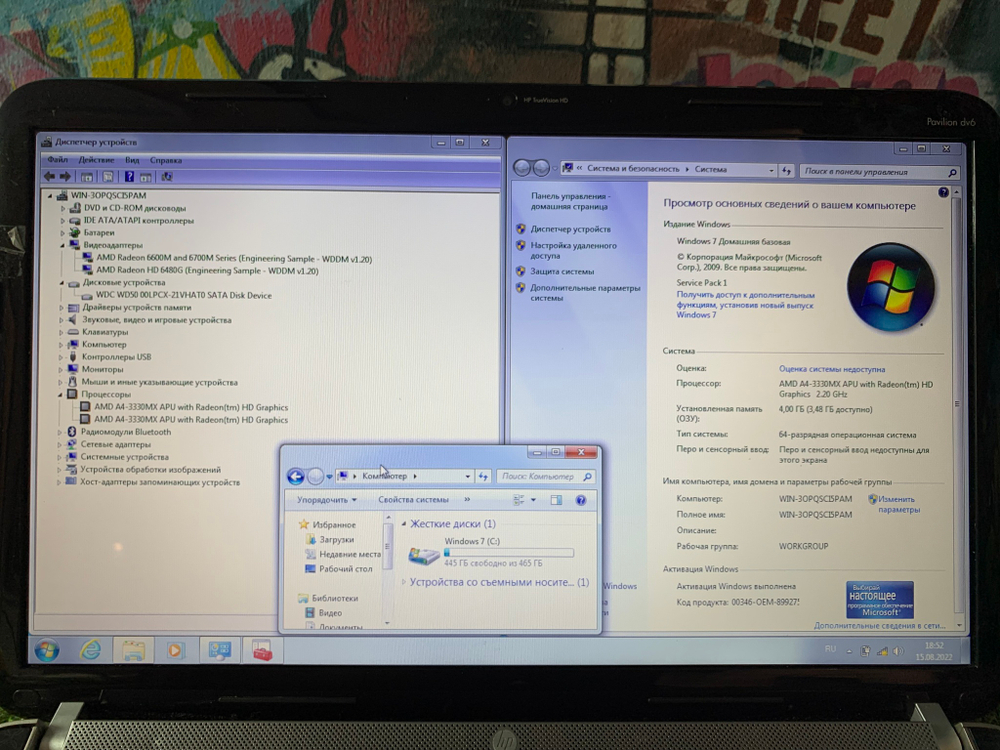This screenshot has width=1000, height=750.
Task: Click the DVD и CD-ROM дисководы icon
Action: (75, 208)
